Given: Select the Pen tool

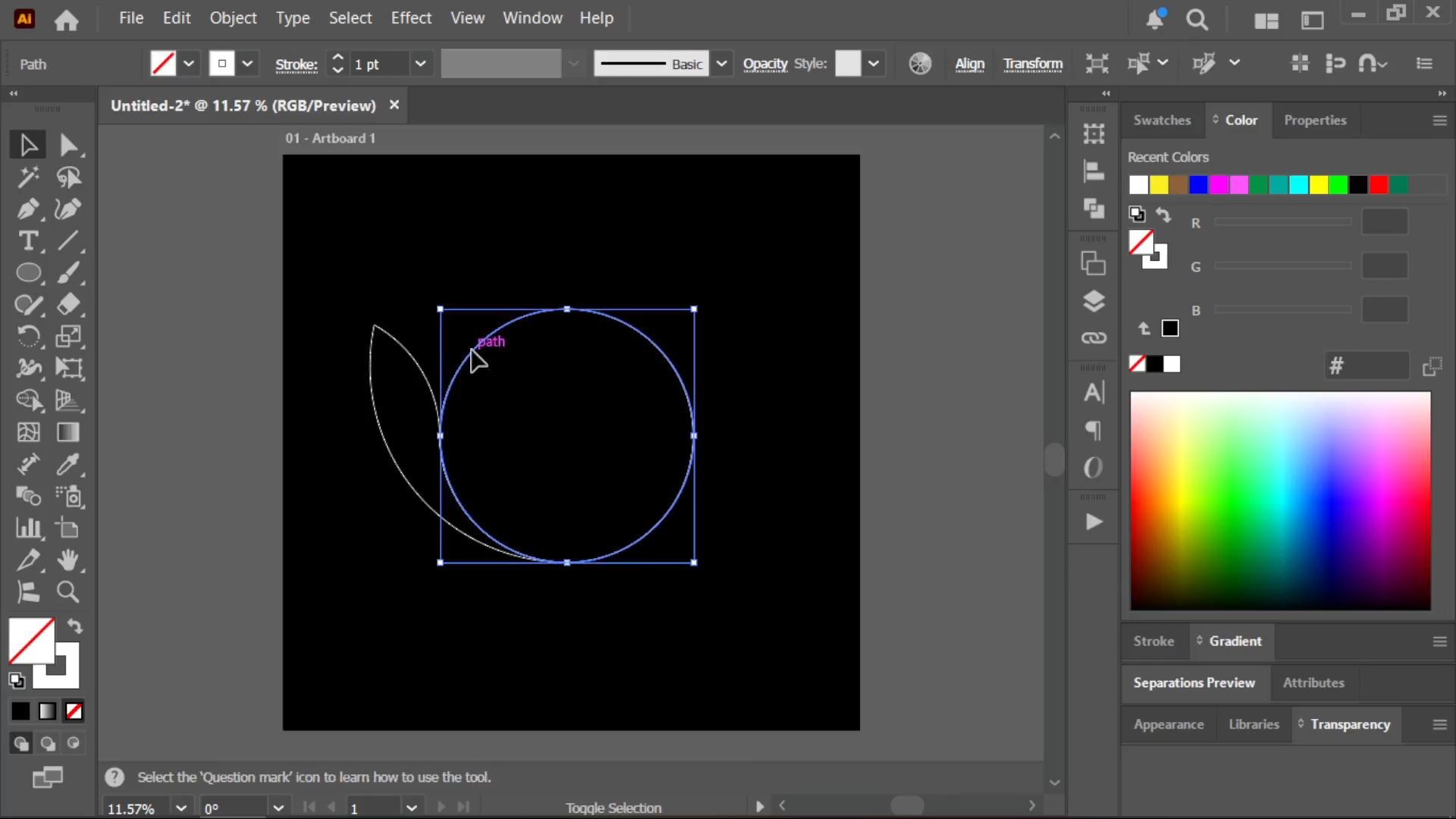Looking at the screenshot, I should coord(28,209).
